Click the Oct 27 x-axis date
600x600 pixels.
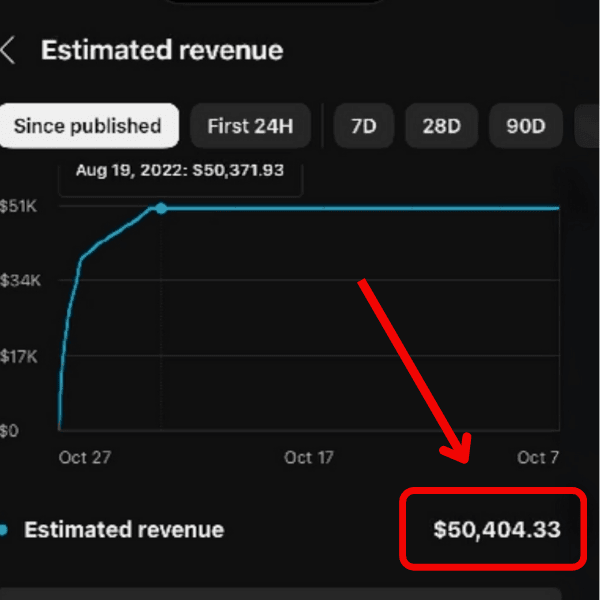point(86,457)
